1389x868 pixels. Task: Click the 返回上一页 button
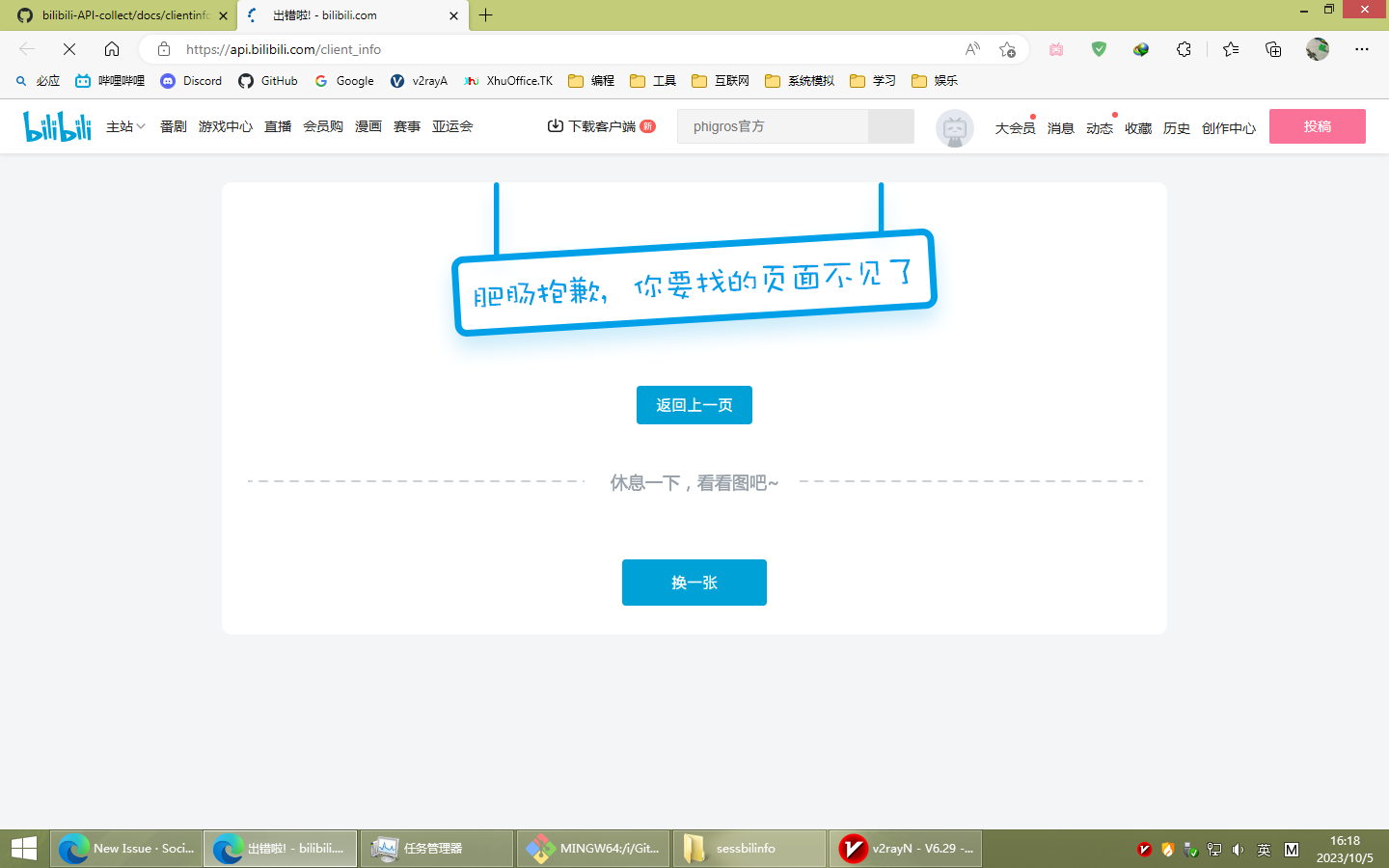point(694,405)
